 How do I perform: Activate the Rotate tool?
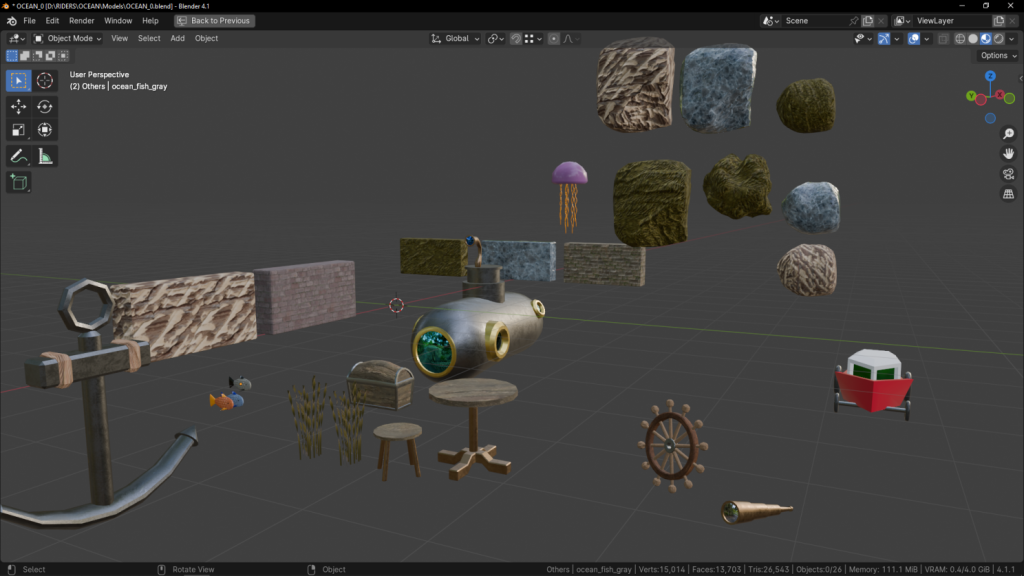[x=45, y=107]
